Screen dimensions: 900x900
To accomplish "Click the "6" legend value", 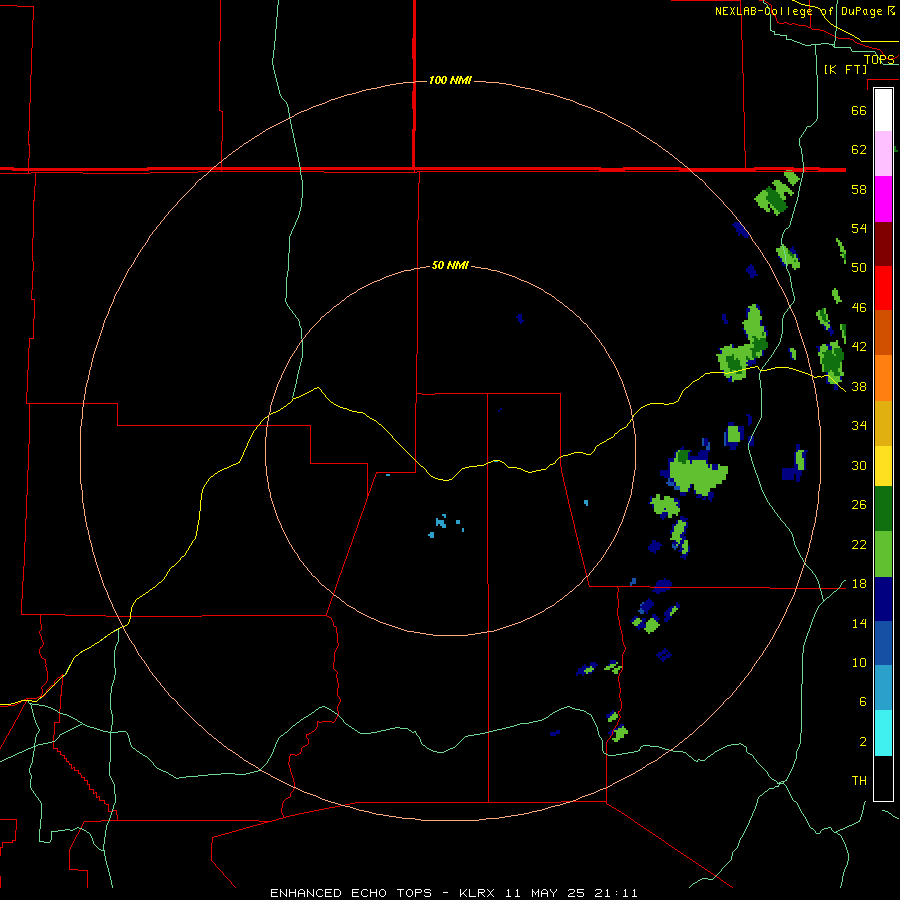I will click(x=863, y=702).
